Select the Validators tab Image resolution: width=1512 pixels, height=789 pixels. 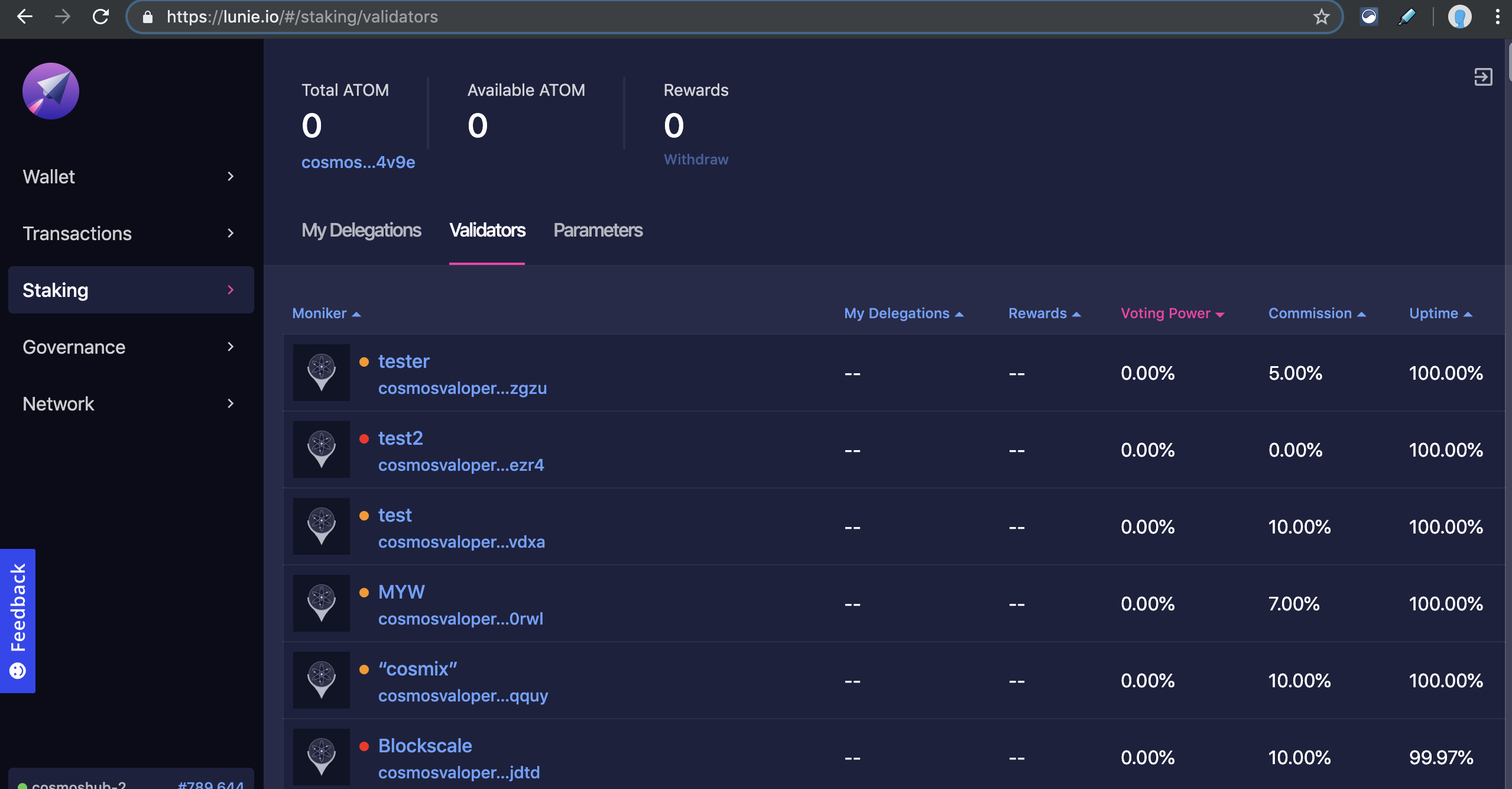pos(487,230)
